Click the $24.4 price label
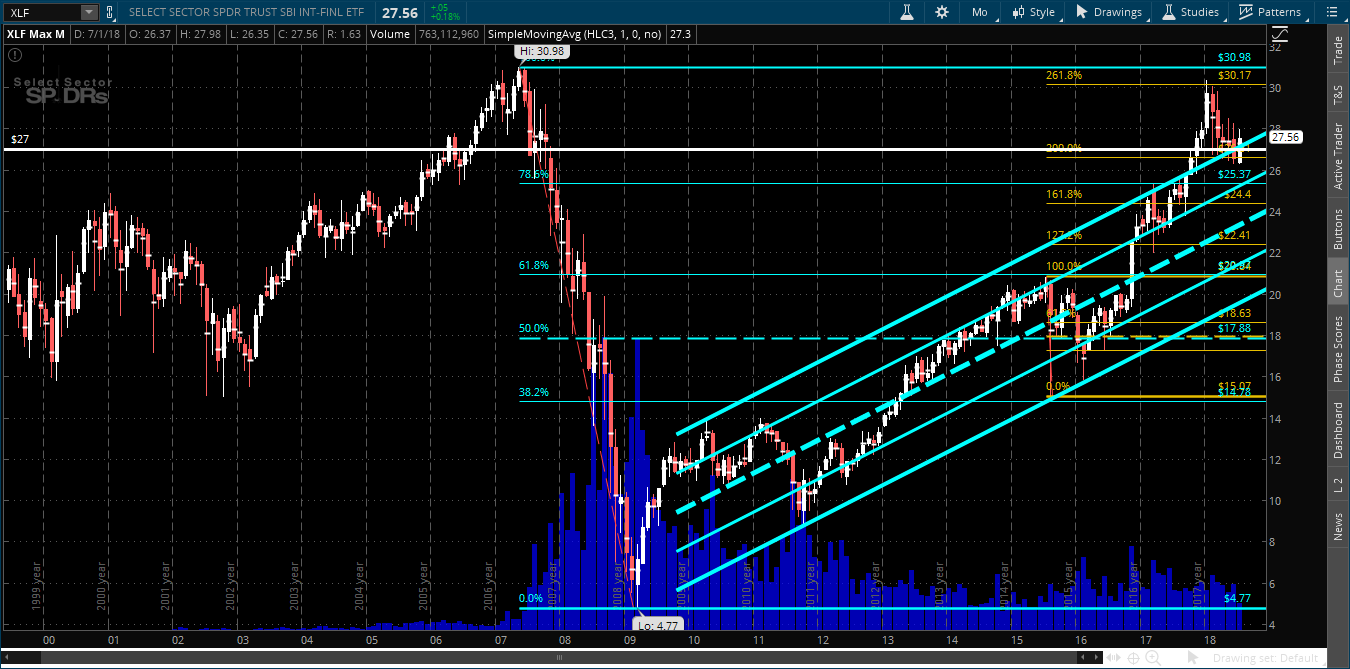This screenshot has height=669, width=1350. coord(1238,194)
